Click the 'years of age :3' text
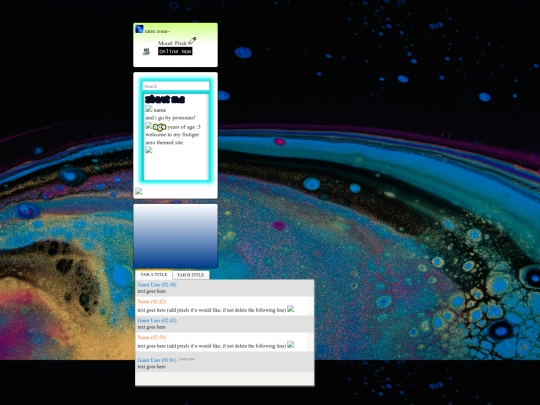This screenshot has width=540, height=405. click(x=184, y=127)
